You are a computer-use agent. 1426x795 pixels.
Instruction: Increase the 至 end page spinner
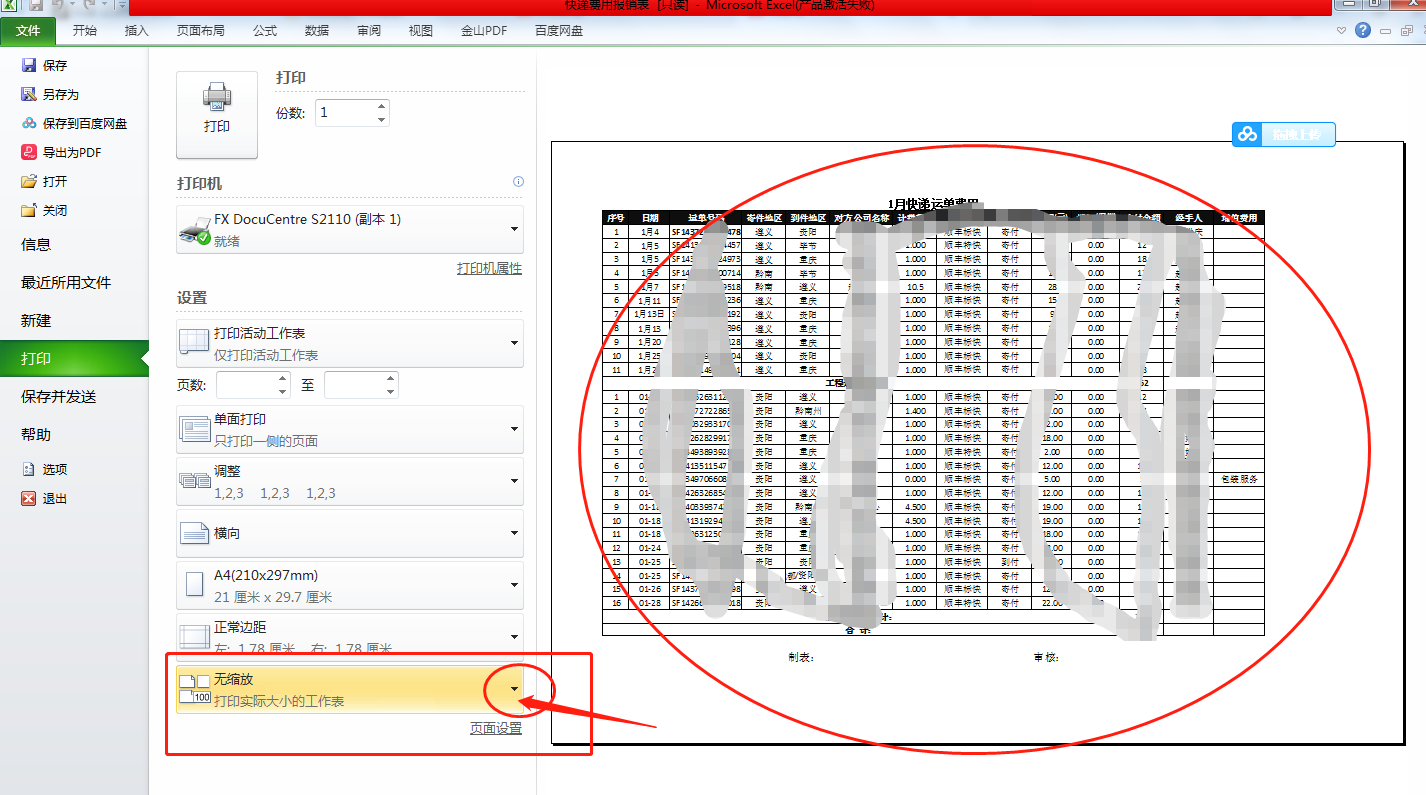pos(390,379)
